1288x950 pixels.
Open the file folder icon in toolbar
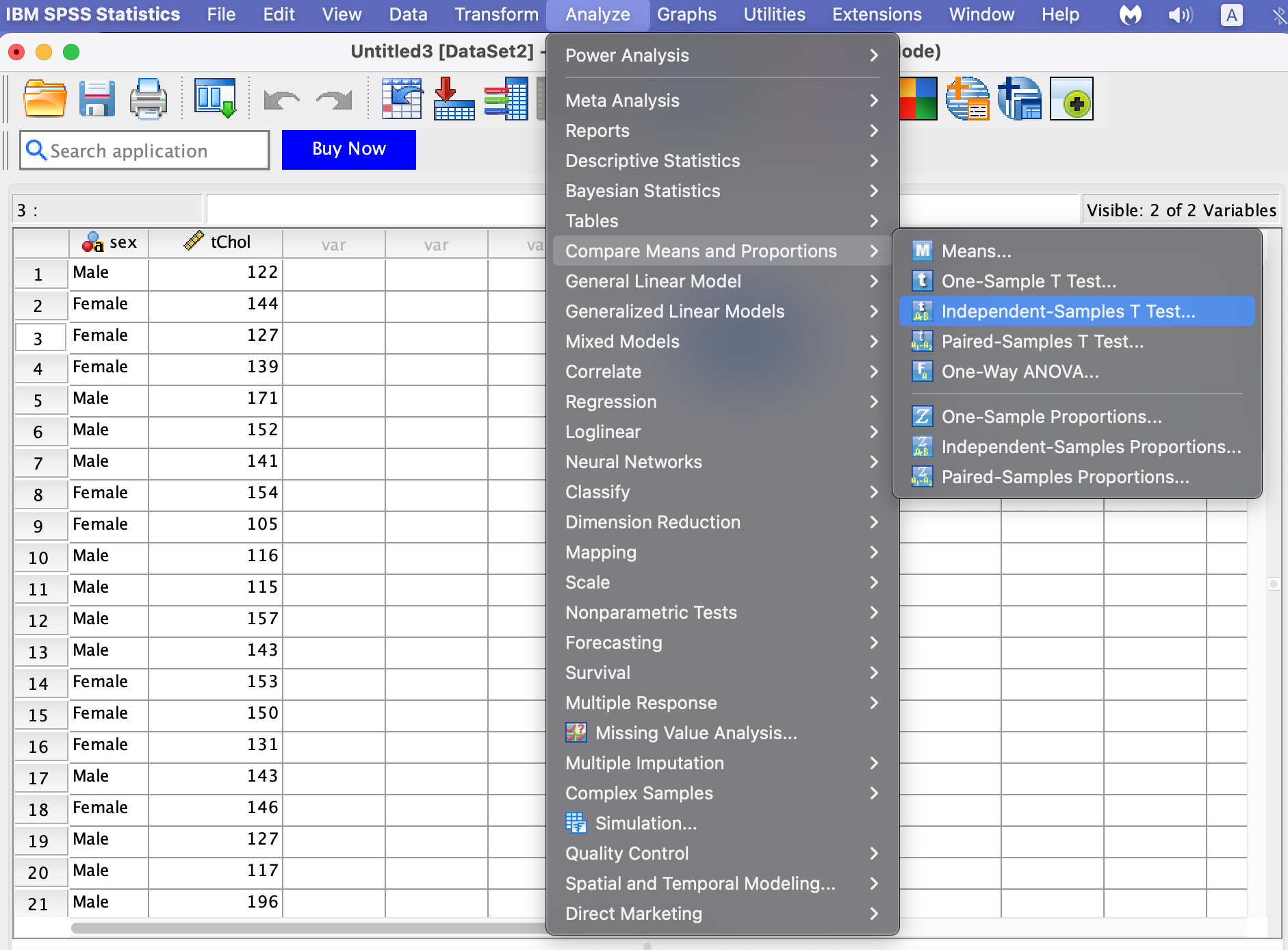pos(44,99)
